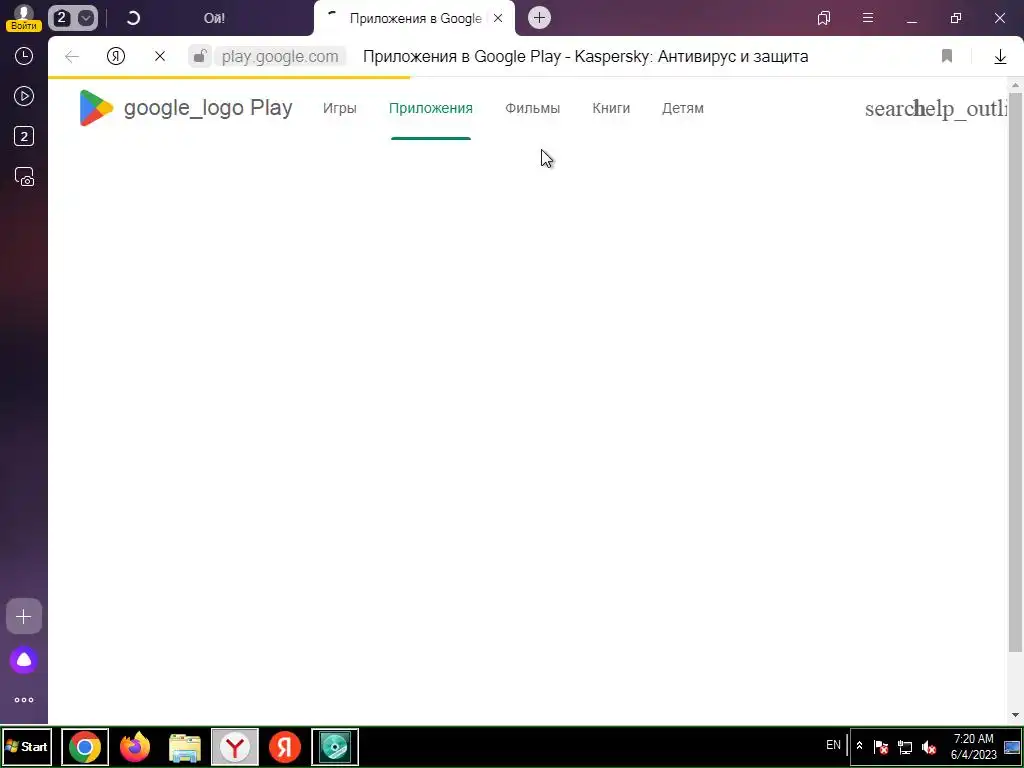Open the green disc taskbar application
The height and width of the screenshot is (768, 1024).
click(x=335, y=746)
